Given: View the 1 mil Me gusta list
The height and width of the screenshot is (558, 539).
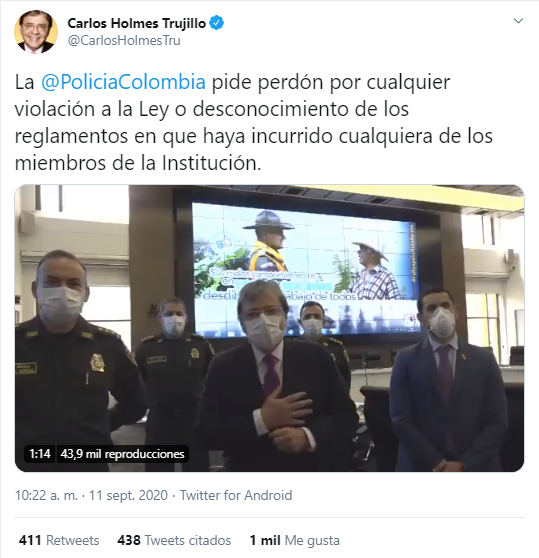Looking at the screenshot, I should [295, 540].
